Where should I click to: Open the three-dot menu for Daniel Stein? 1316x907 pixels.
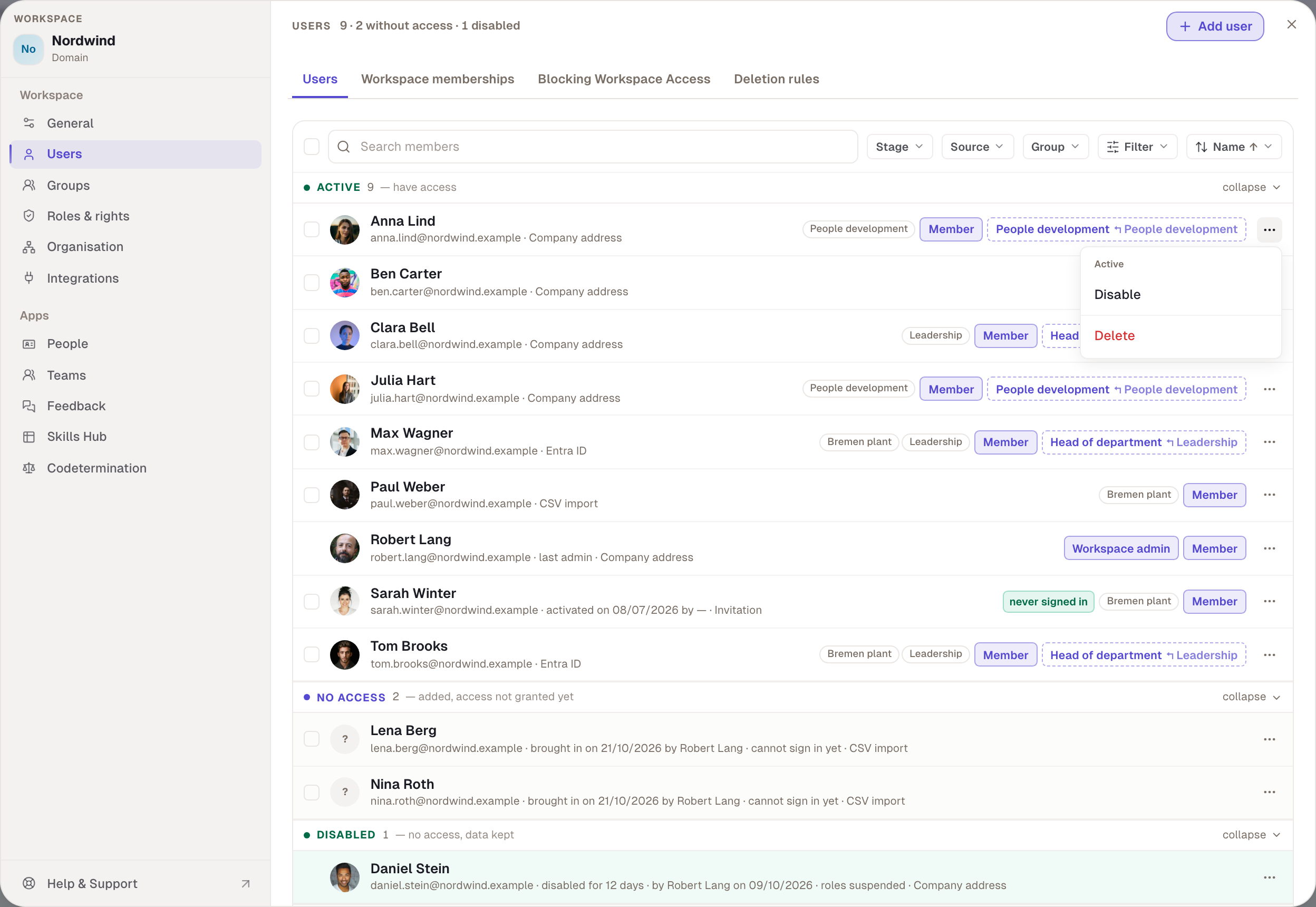point(1270,877)
